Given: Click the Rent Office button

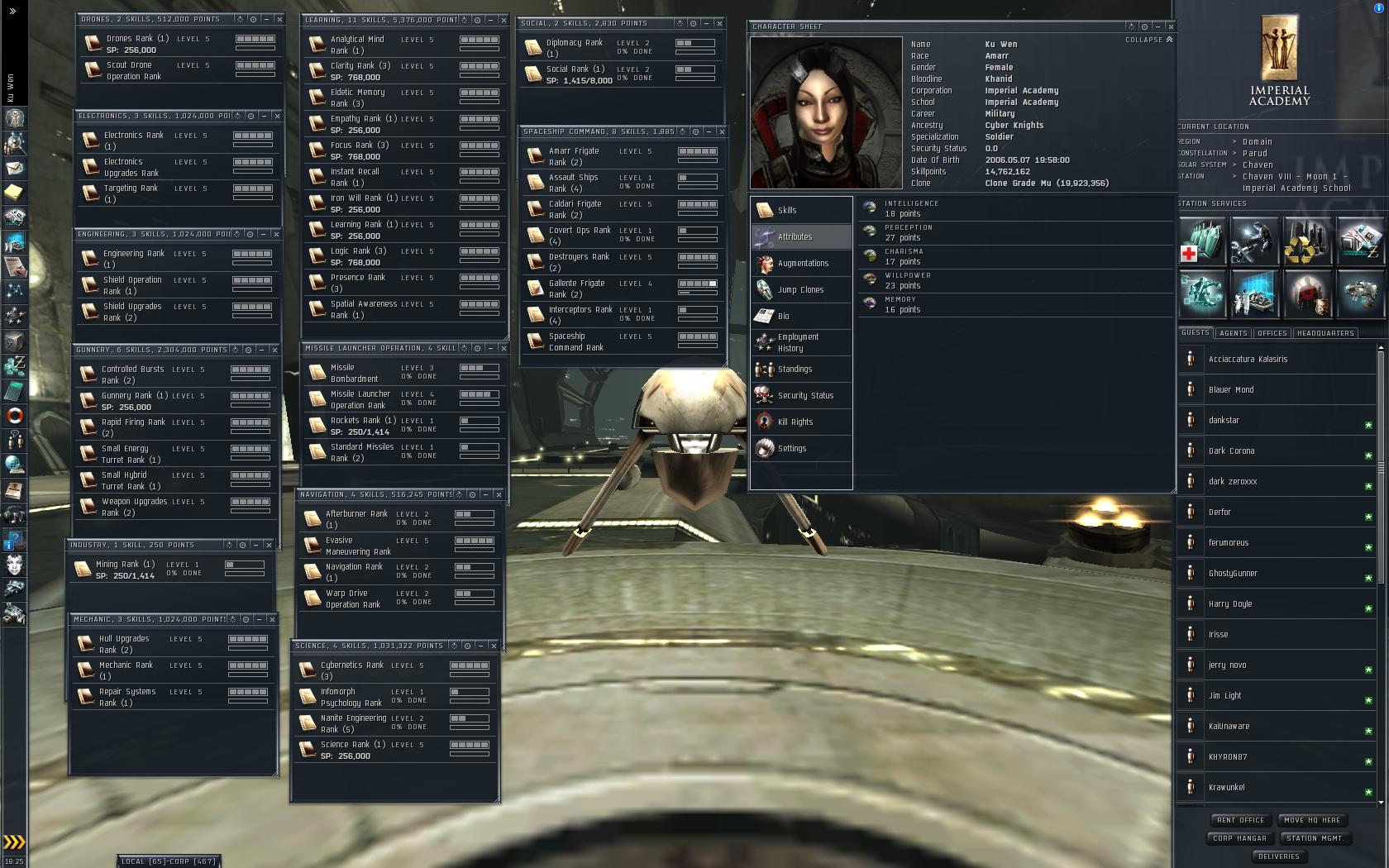Looking at the screenshot, I should point(1240,820).
